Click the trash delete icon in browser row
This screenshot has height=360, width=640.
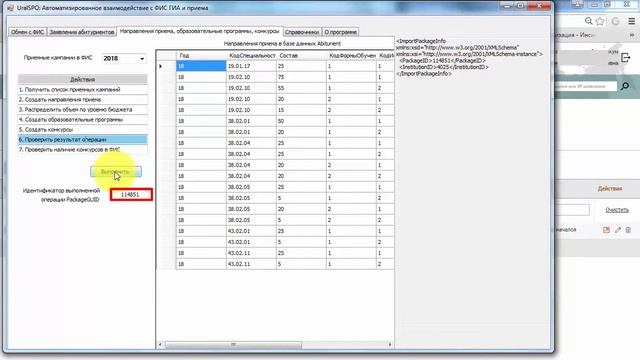point(628,230)
